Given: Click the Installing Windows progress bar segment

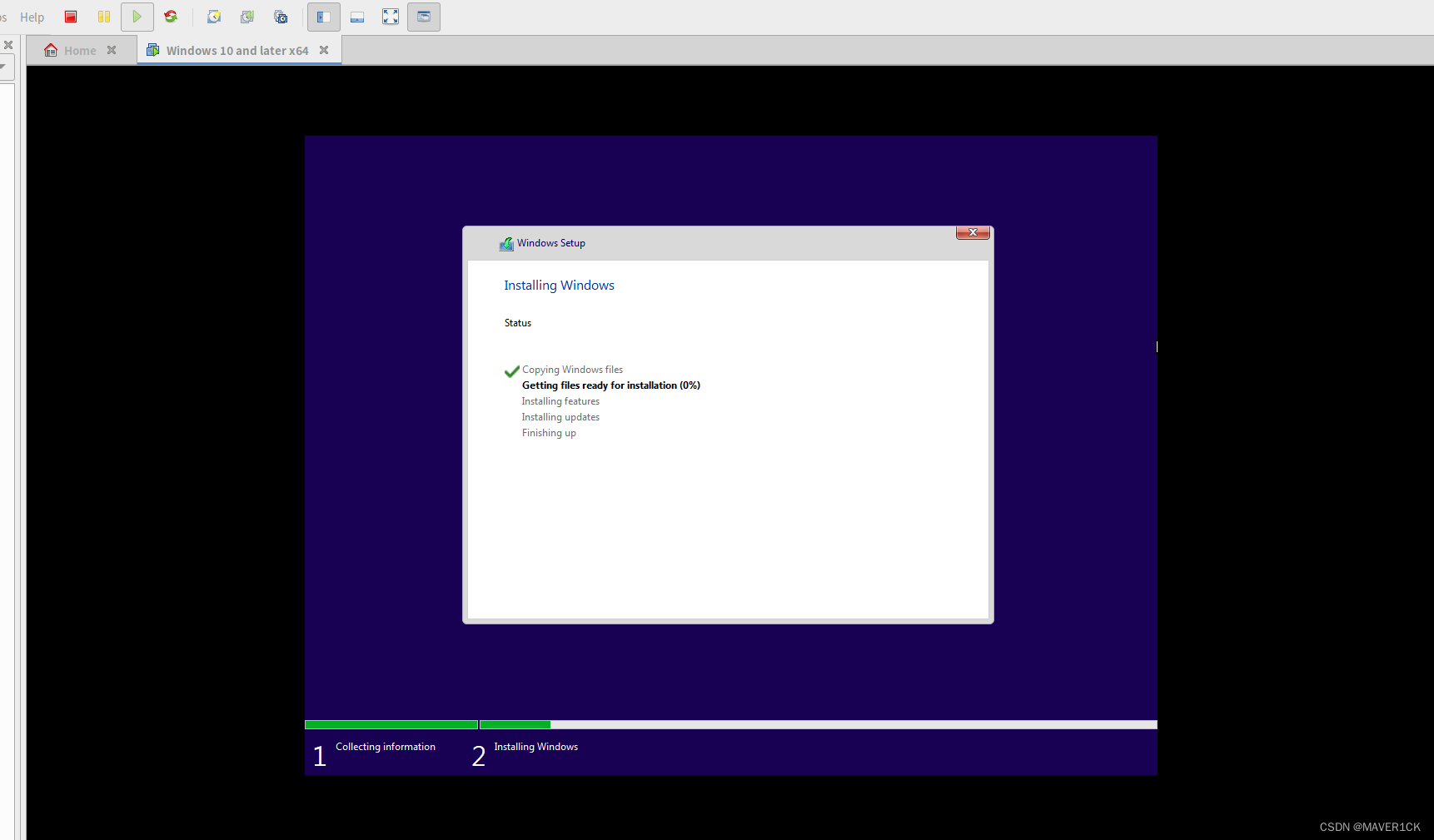Looking at the screenshot, I should (819, 725).
